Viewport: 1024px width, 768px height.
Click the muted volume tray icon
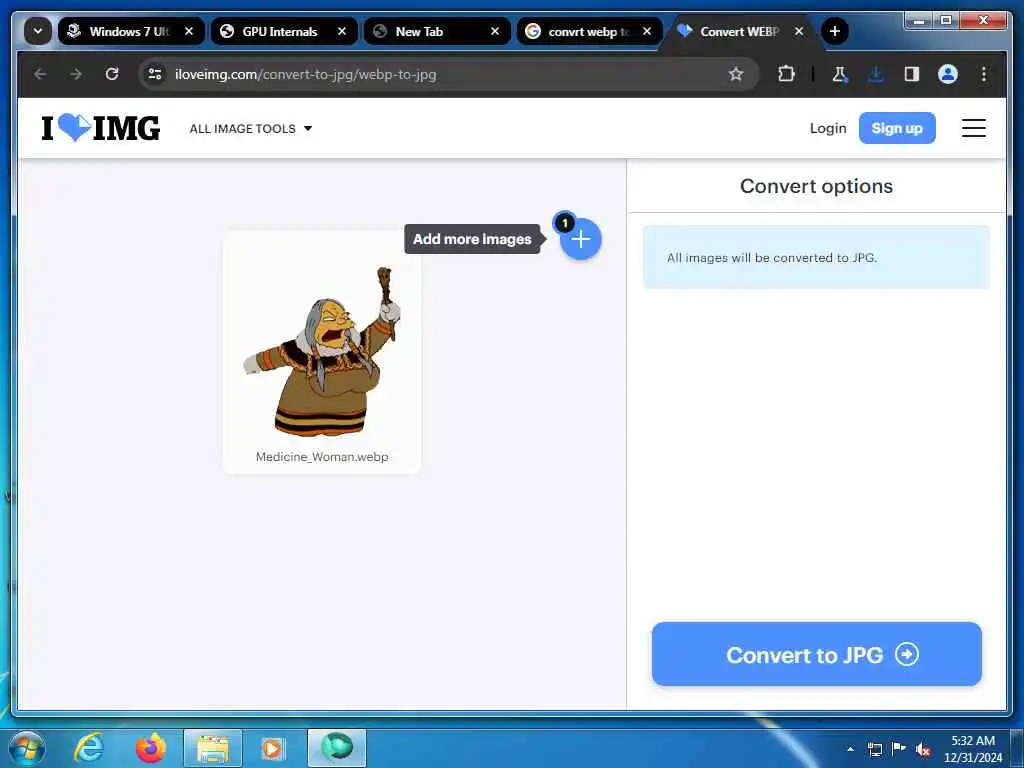tap(923, 749)
